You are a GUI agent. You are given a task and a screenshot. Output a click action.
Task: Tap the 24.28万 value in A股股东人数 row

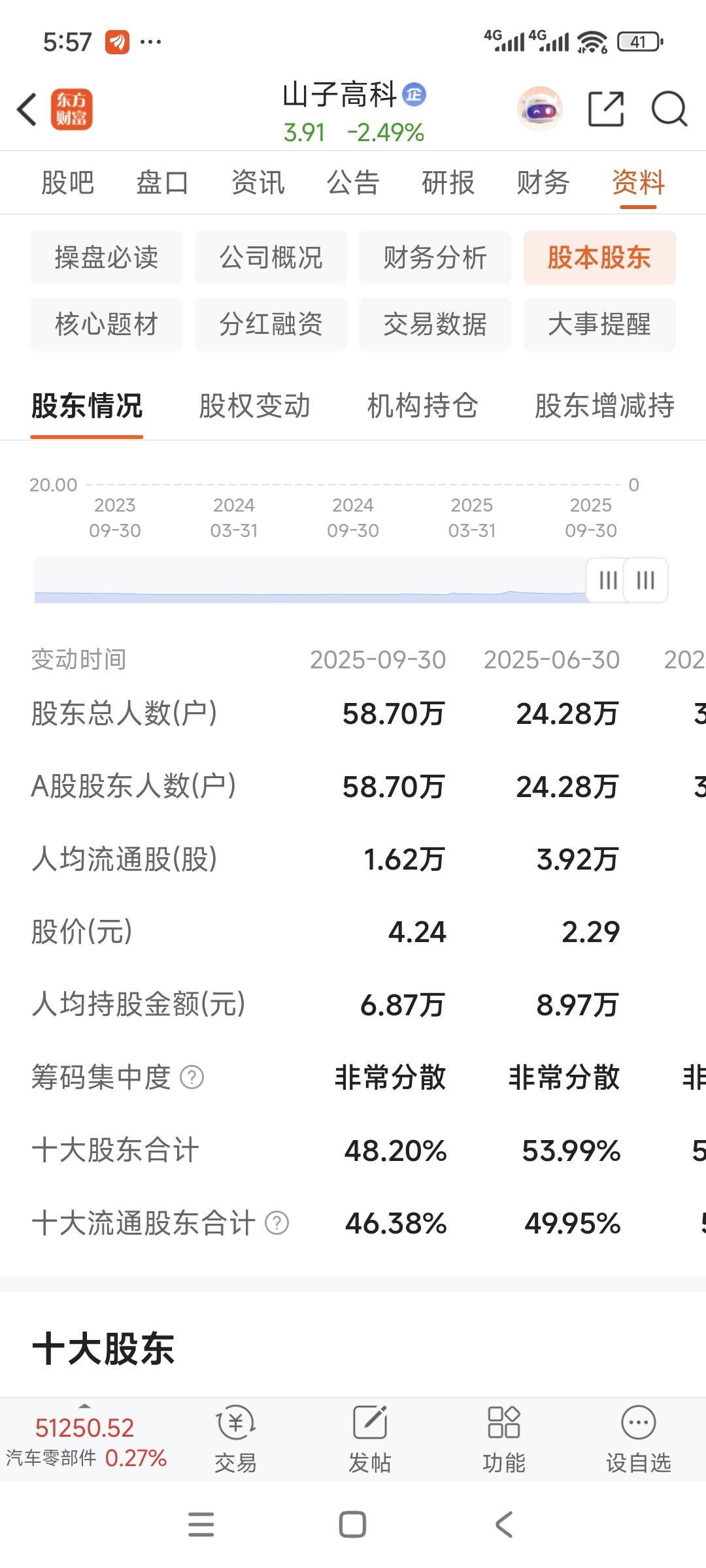(567, 787)
